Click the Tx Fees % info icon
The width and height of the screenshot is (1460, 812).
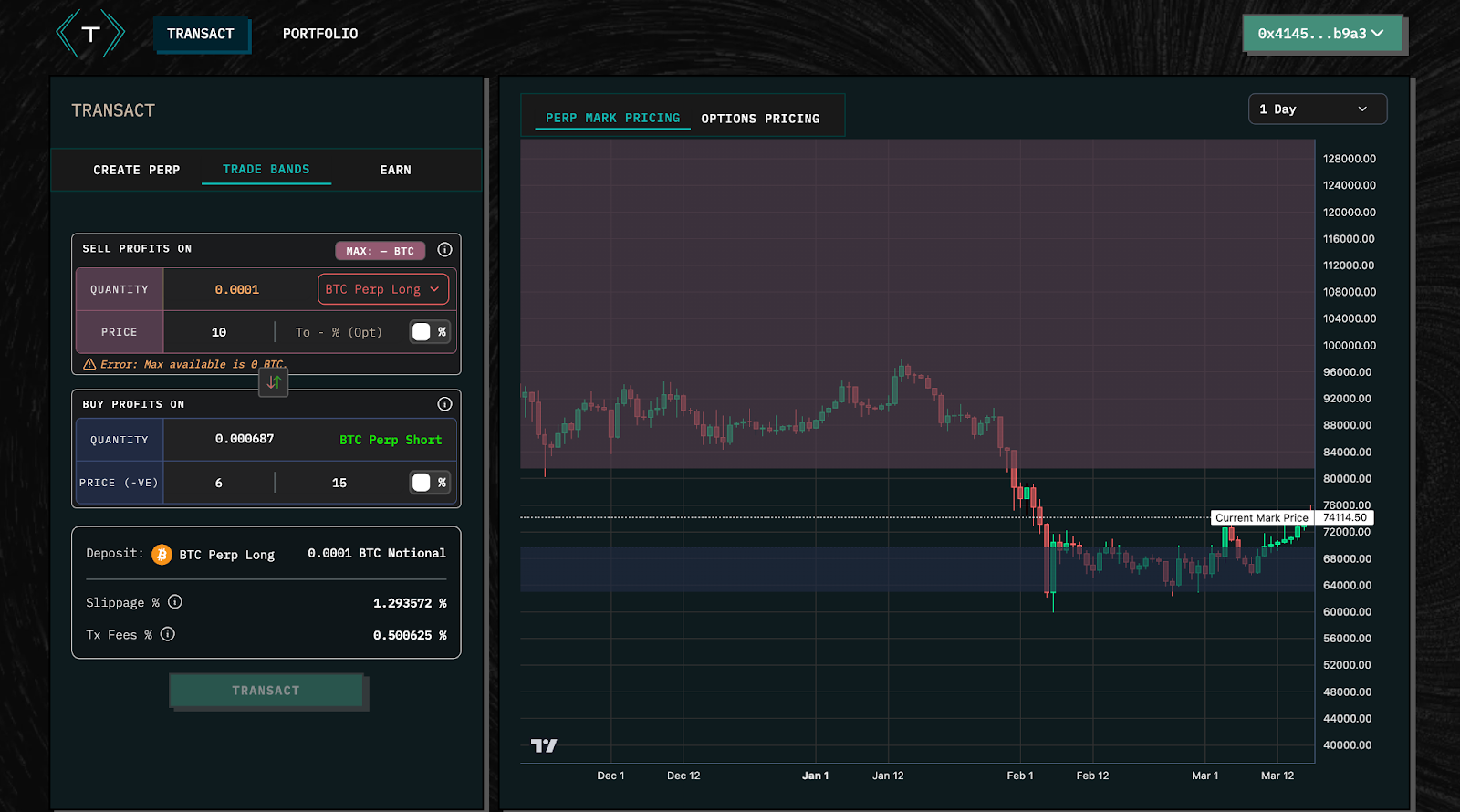click(168, 634)
